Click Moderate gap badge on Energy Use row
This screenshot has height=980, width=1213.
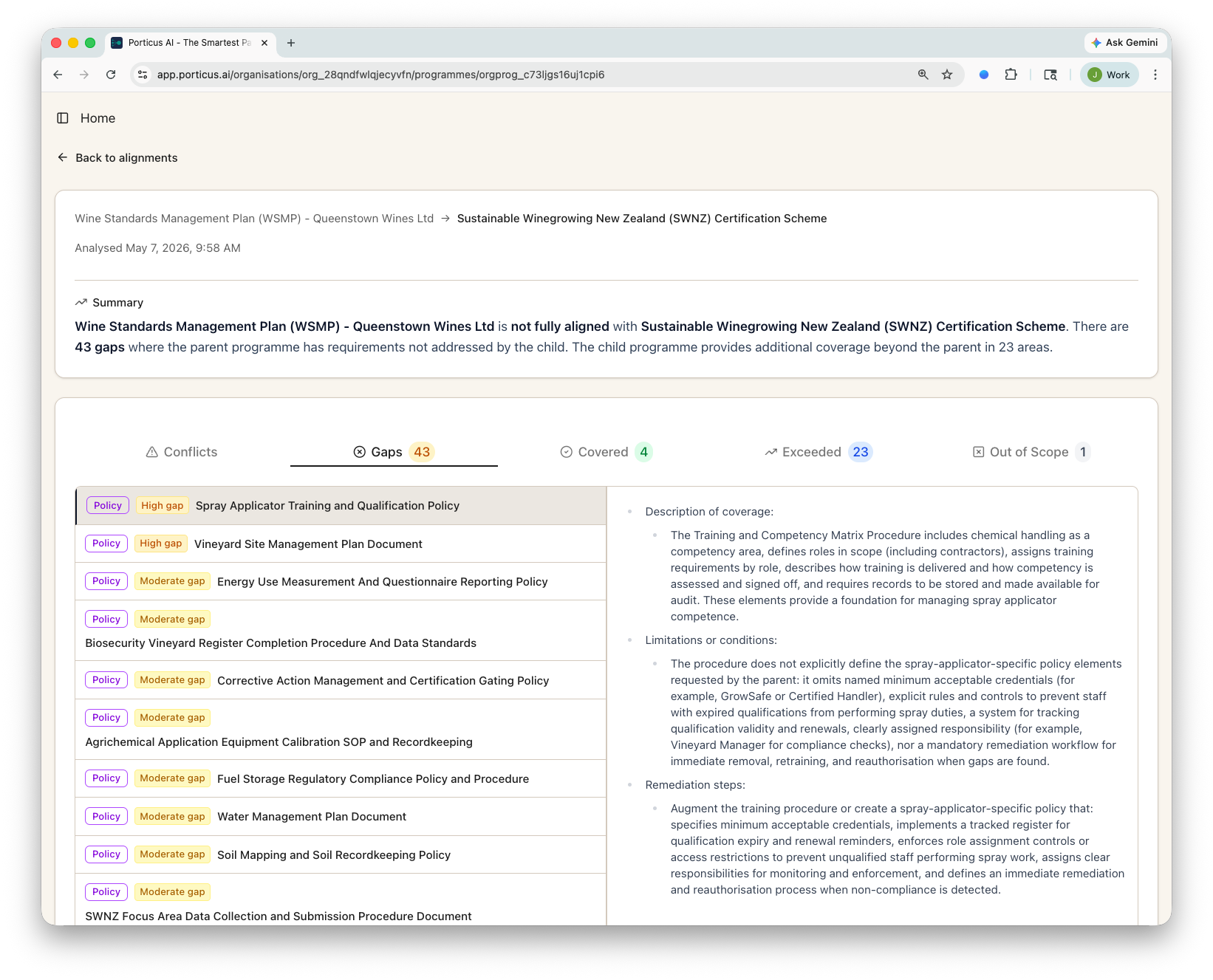[x=172, y=581]
